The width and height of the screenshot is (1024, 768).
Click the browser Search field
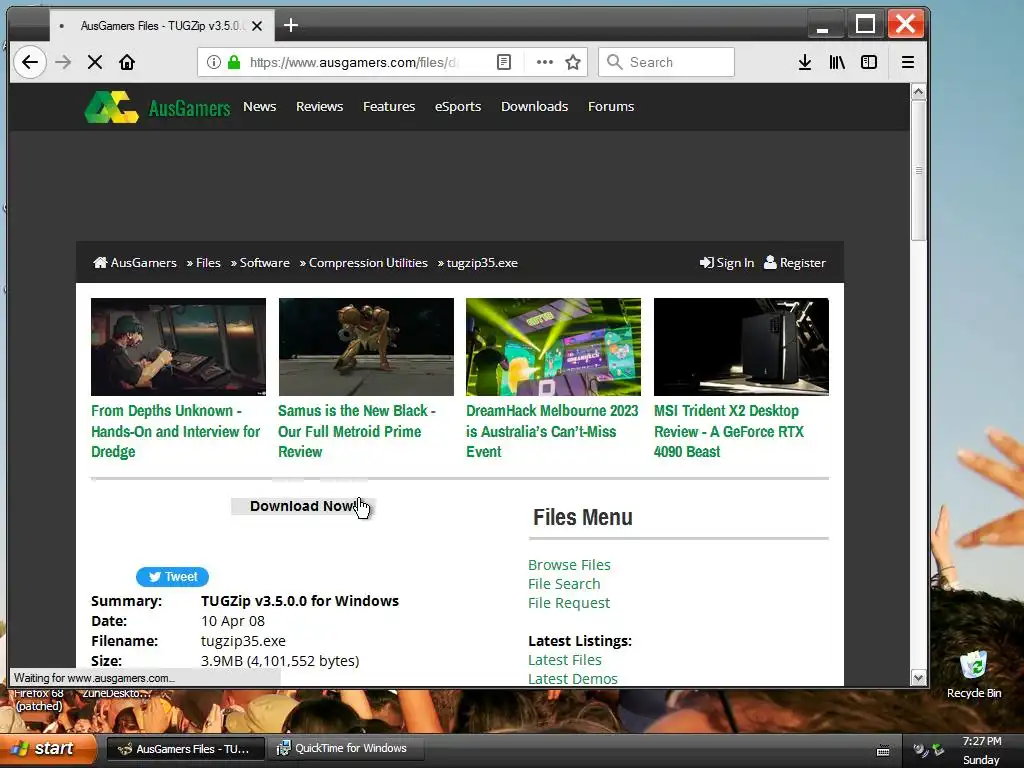pyautogui.click(x=666, y=62)
